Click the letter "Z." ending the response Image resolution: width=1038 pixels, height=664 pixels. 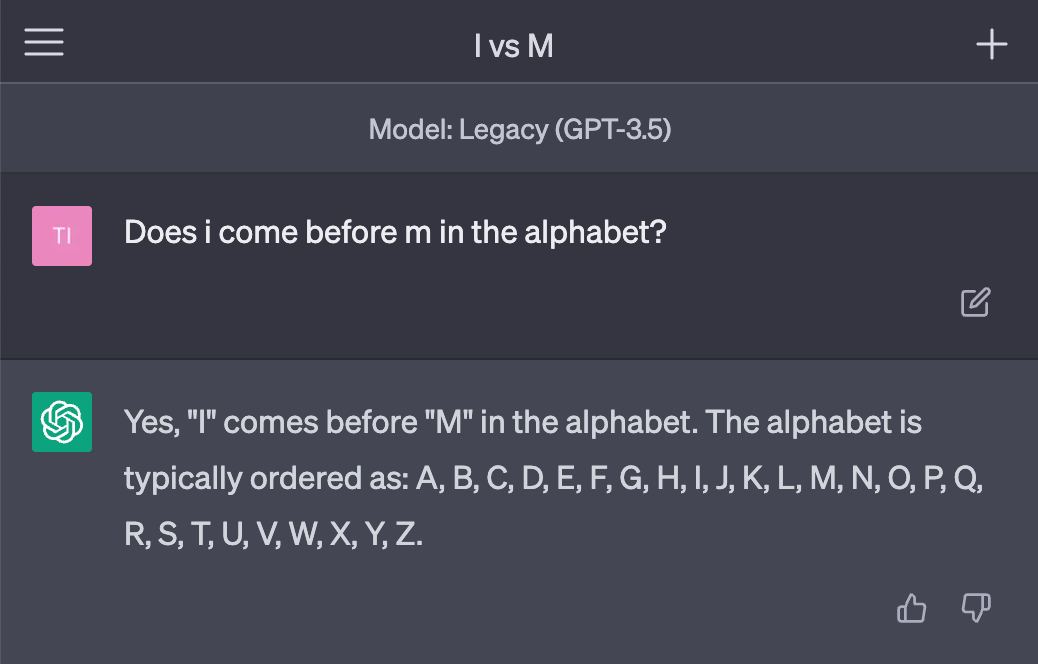click(408, 534)
